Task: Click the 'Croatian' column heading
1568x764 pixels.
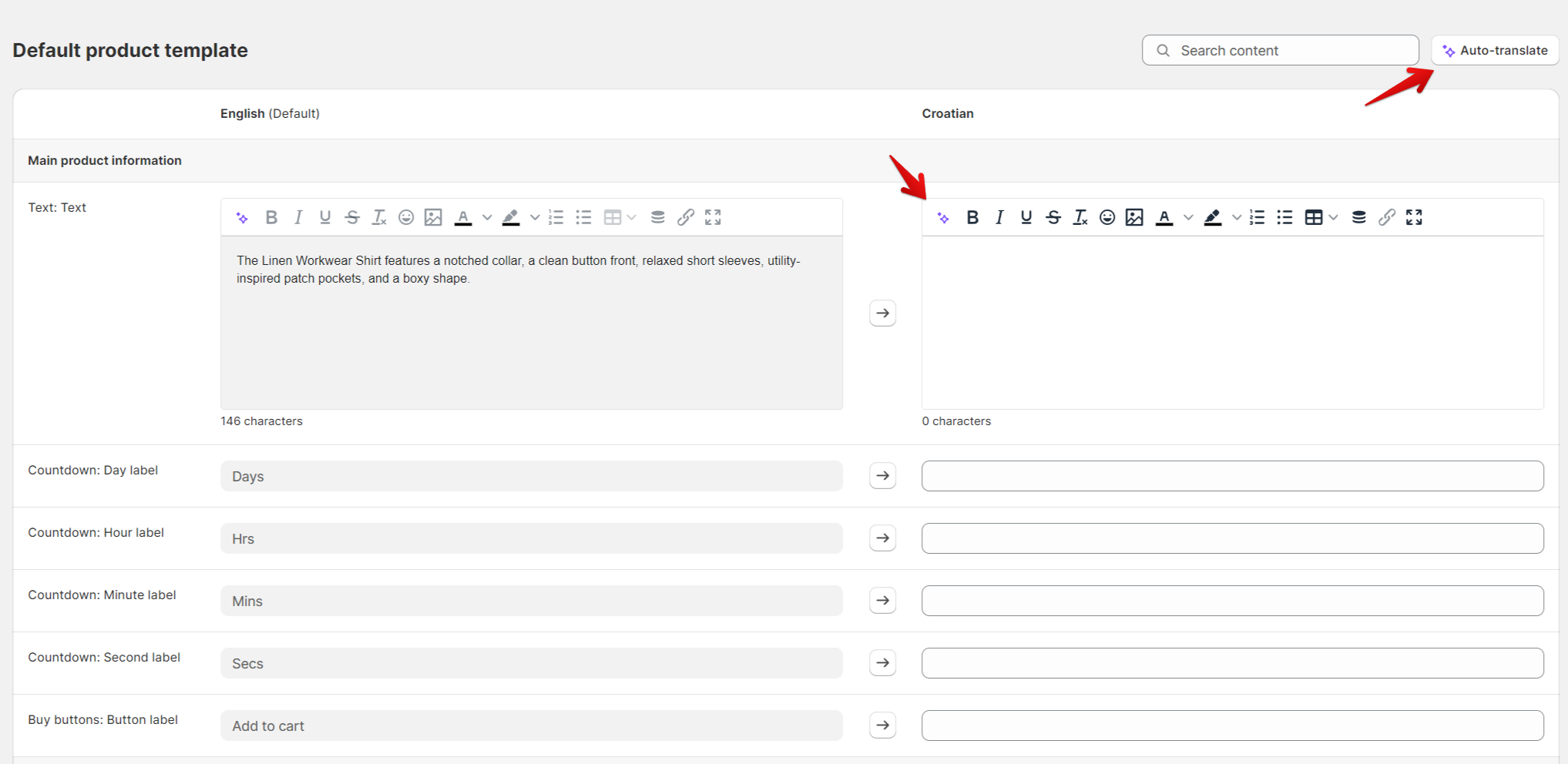Action: click(x=948, y=113)
